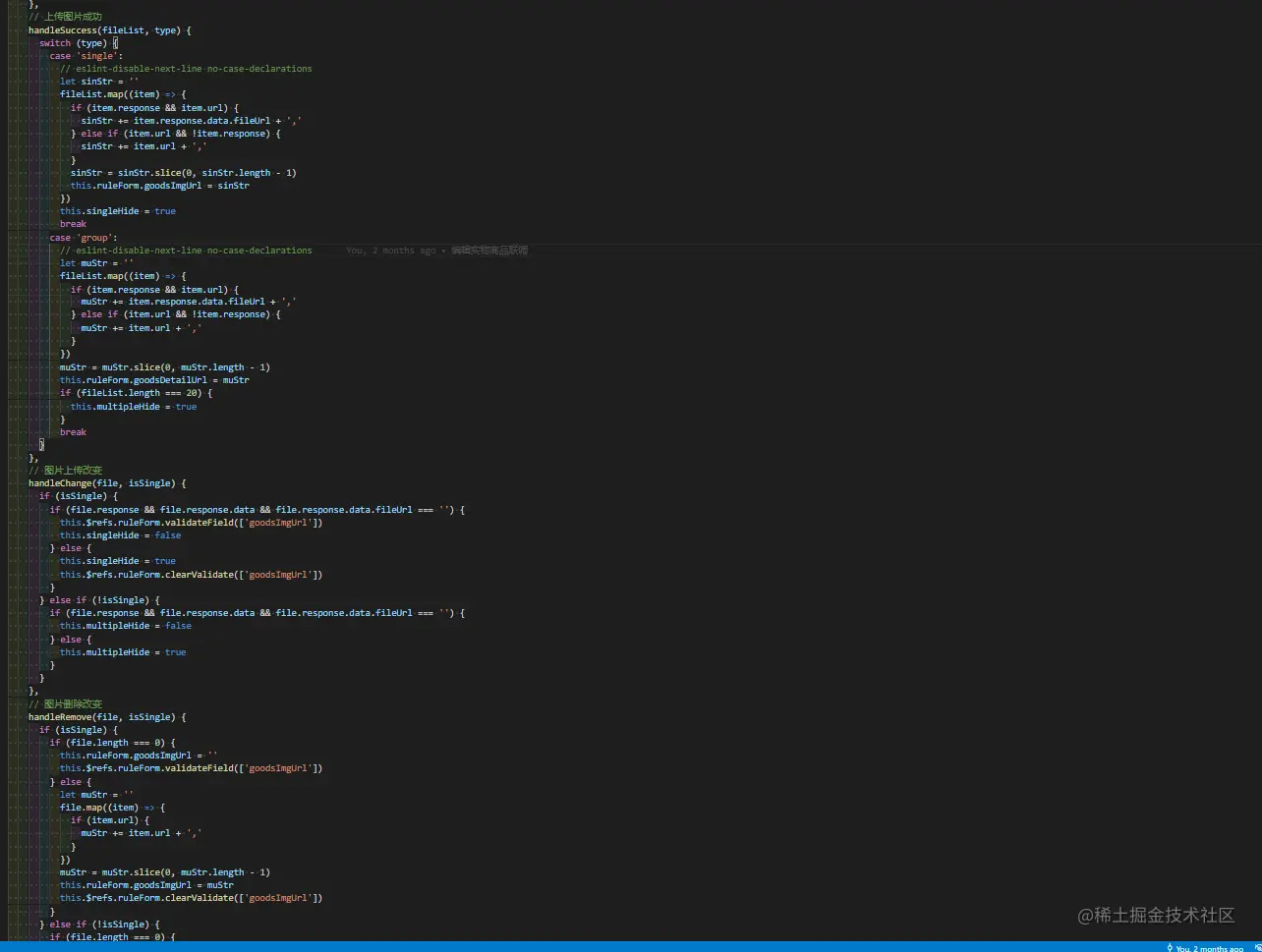Viewport: 1262px width, 952px height.
Task: Click the line 'handleRemove(file, isSingle) {'
Action: (x=107, y=717)
